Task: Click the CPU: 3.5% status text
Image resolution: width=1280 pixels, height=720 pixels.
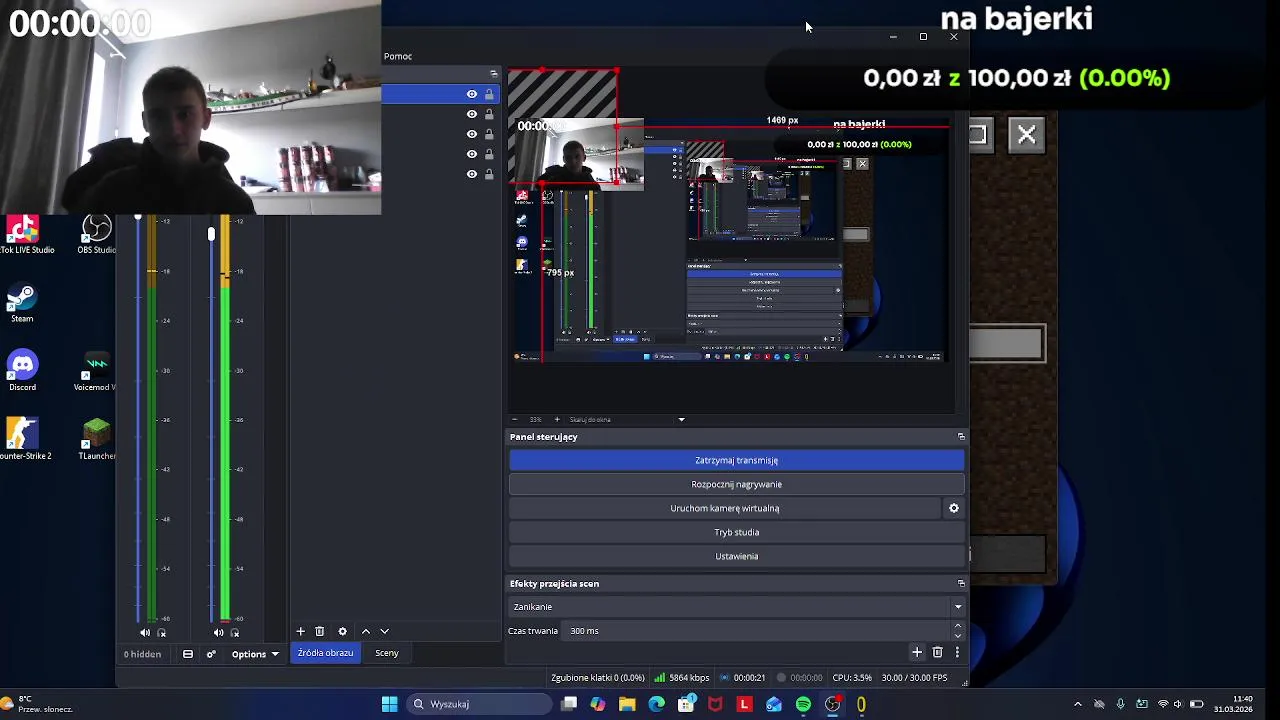Action: click(x=852, y=678)
